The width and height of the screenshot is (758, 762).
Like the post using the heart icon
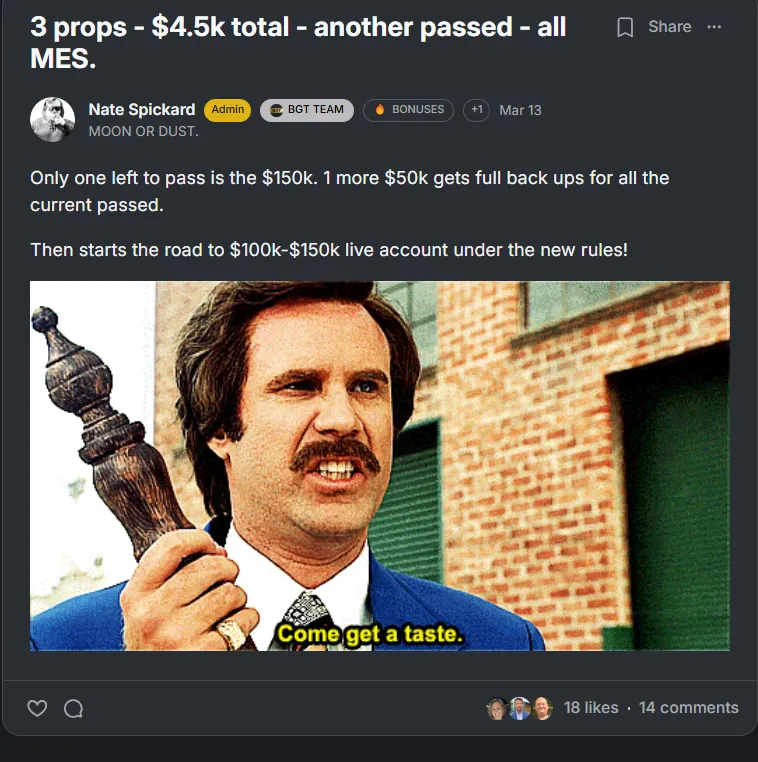click(37, 708)
